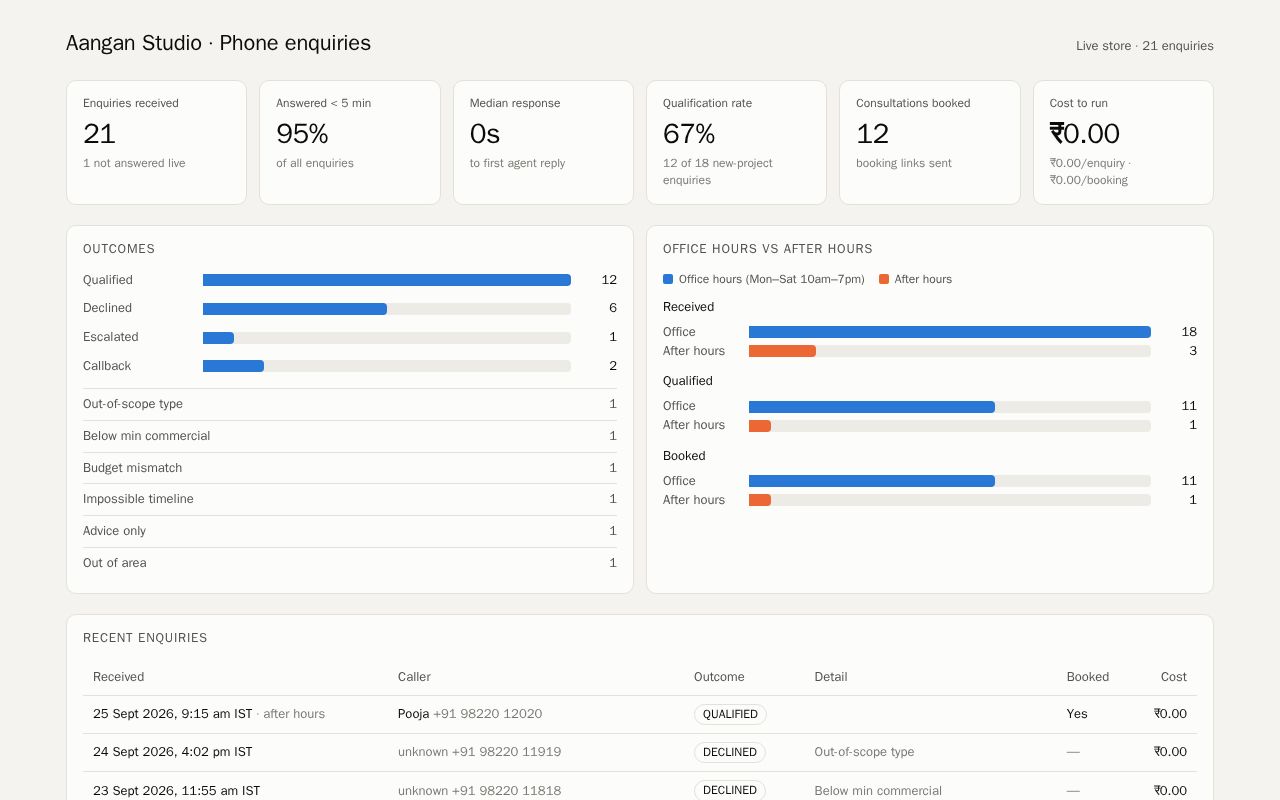Click the Detail column header
The width and height of the screenshot is (1280, 800).
[x=831, y=677]
